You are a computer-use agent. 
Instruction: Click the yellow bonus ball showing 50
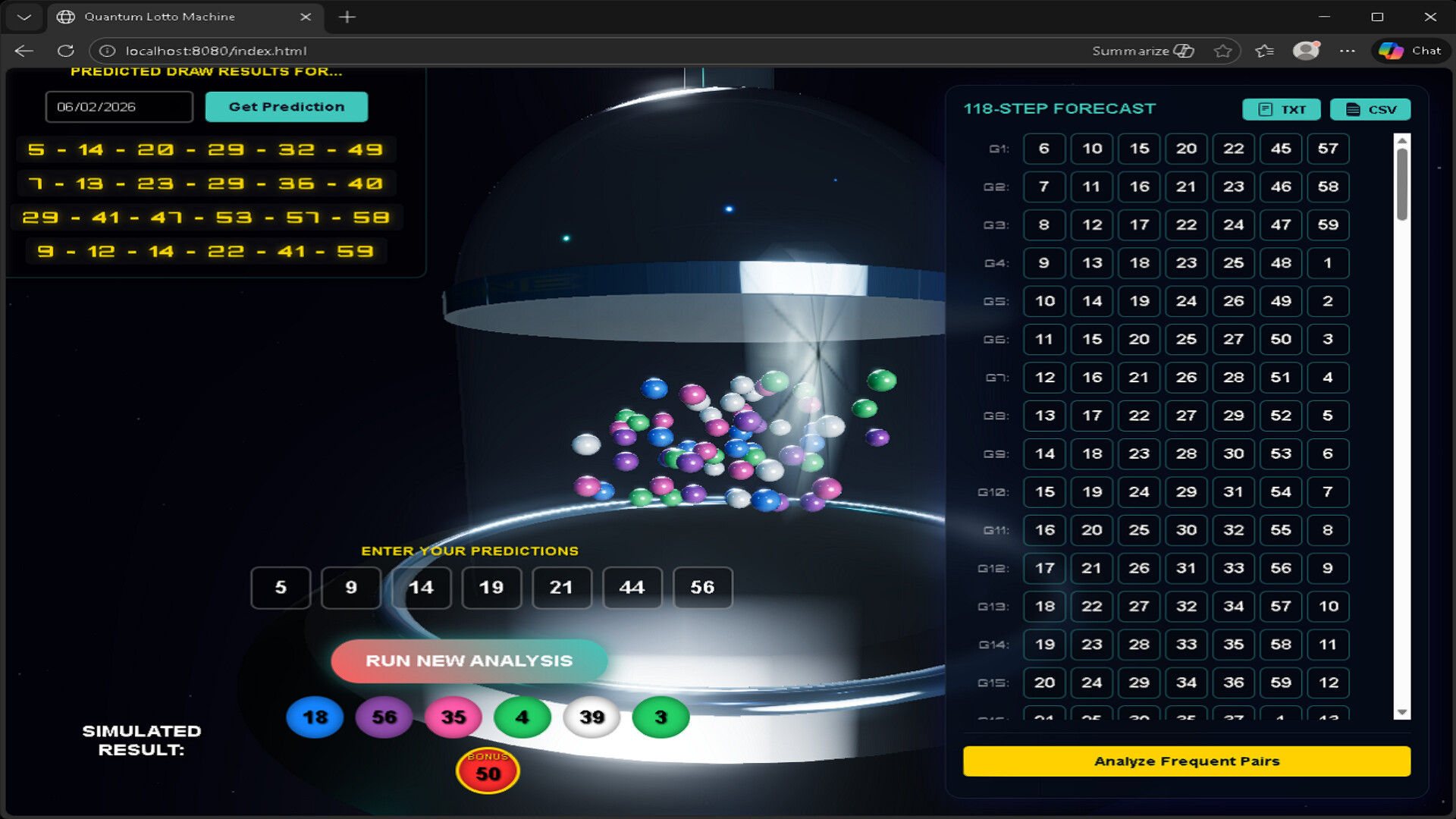coord(488,770)
